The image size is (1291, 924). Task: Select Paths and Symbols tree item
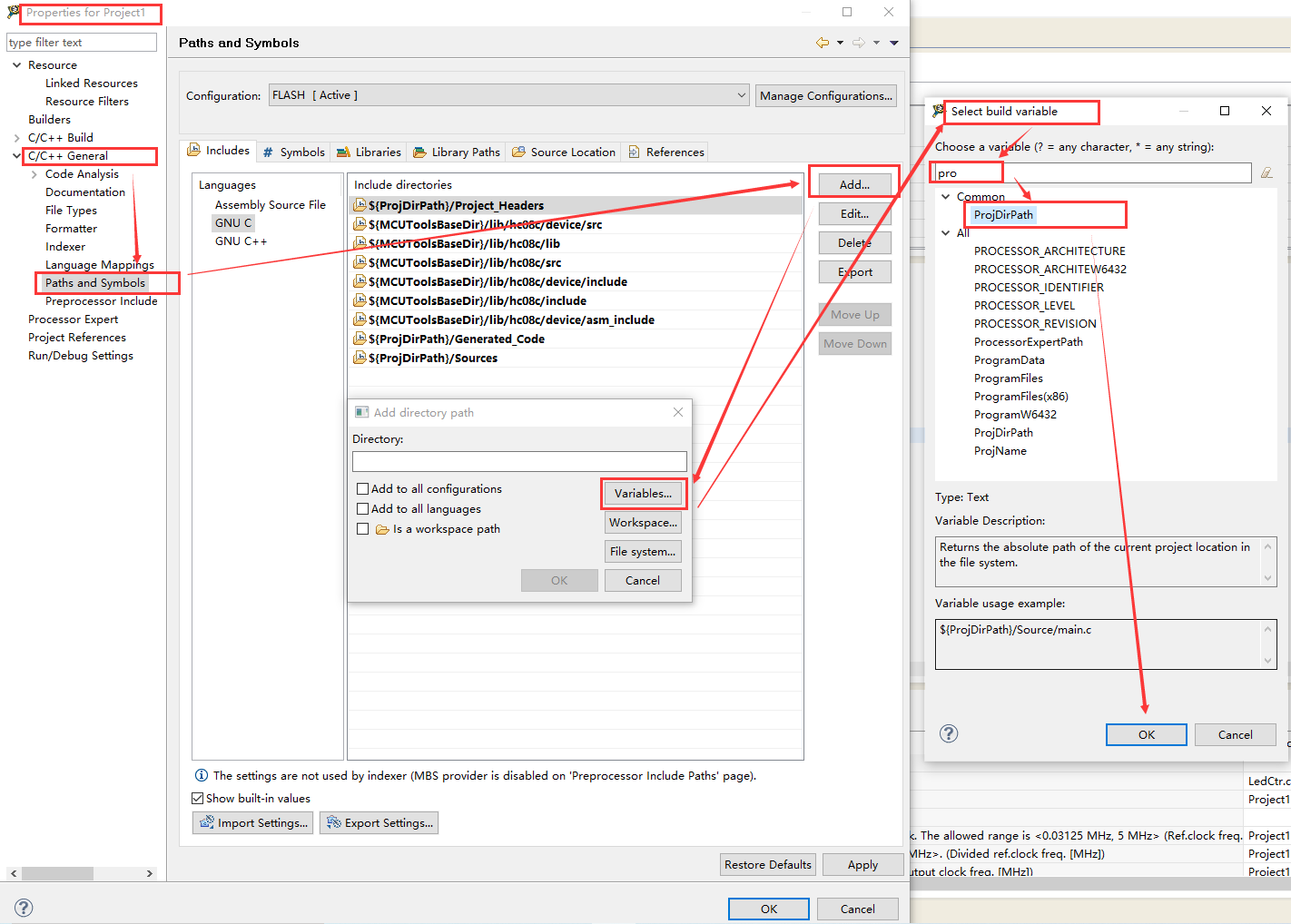coord(95,283)
